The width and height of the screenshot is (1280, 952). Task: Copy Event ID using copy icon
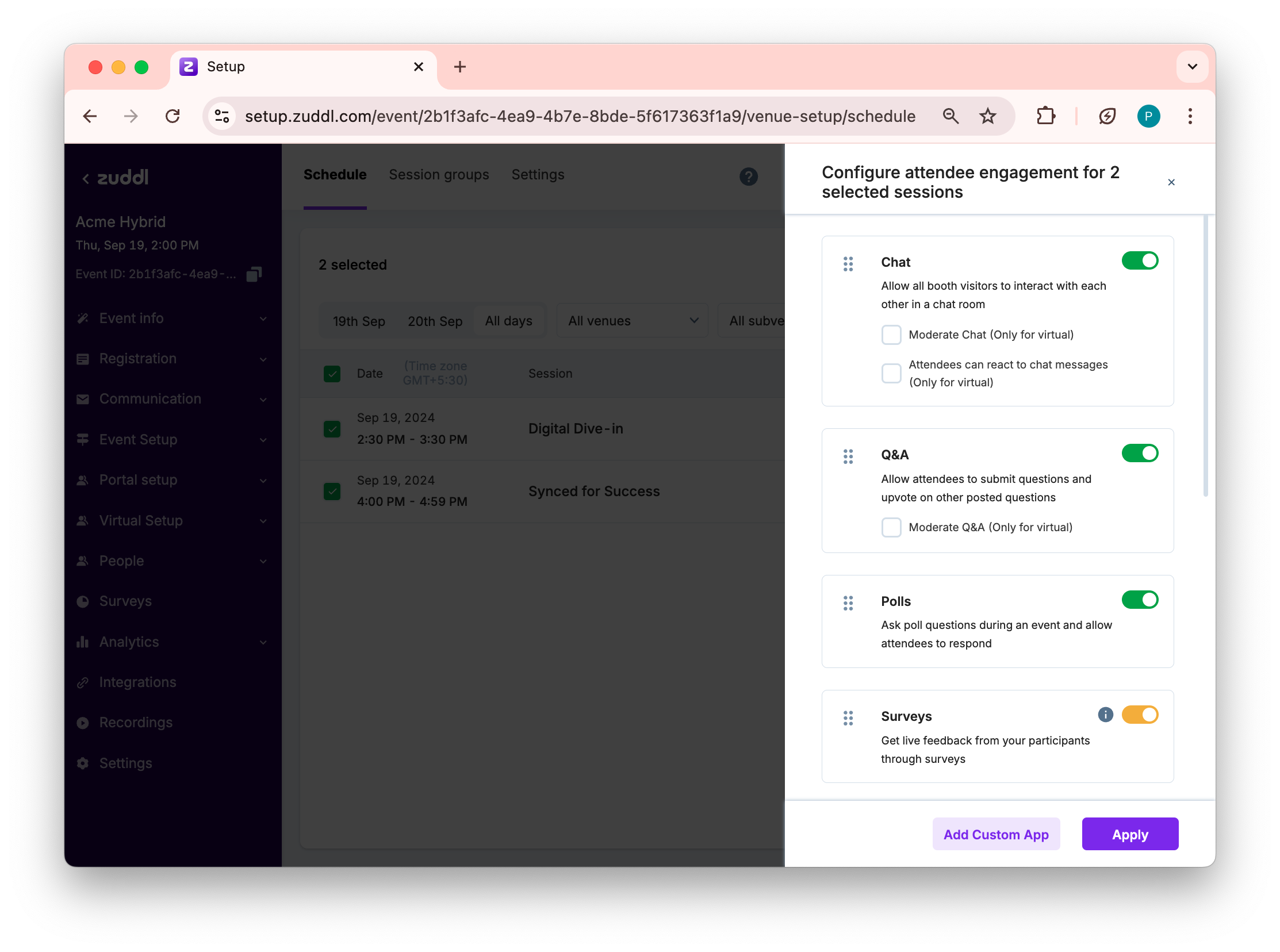(x=254, y=274)
